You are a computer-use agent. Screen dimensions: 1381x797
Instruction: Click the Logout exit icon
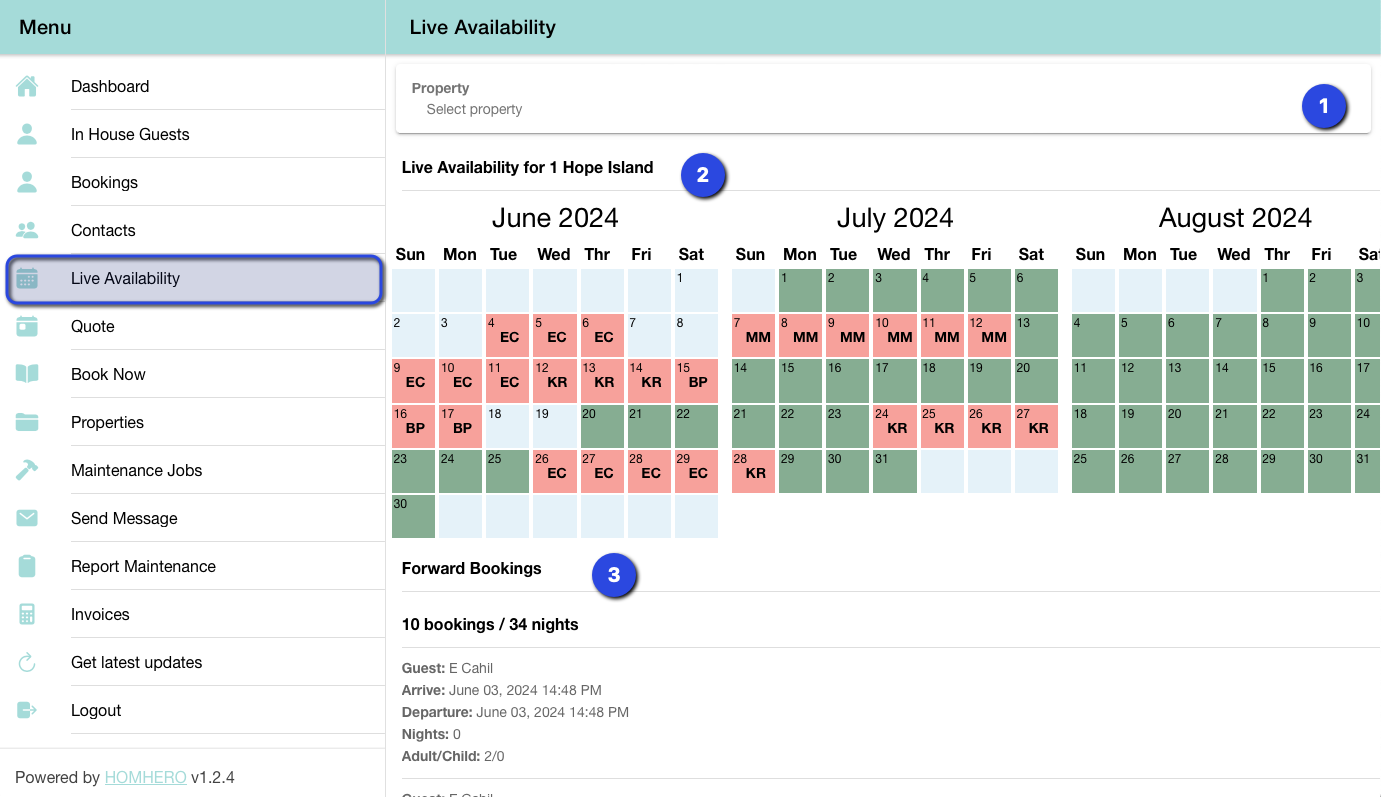[x=27, y=711]
